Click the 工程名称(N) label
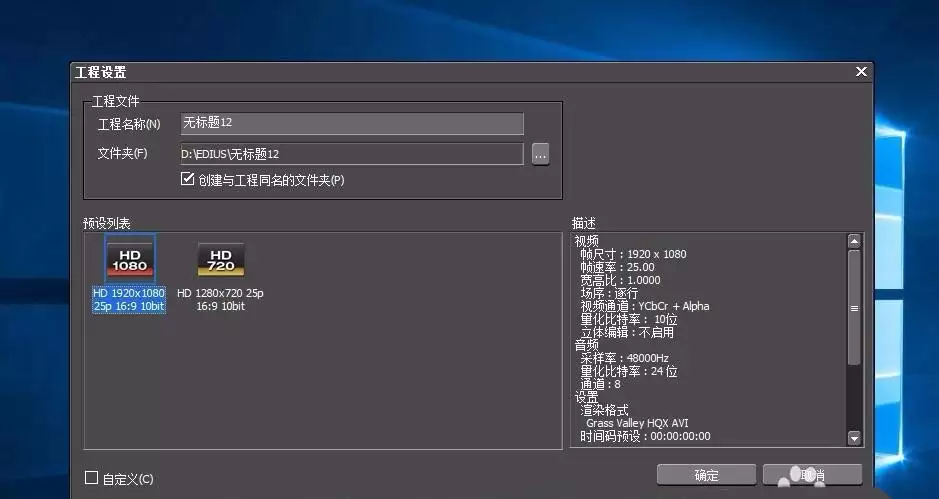 pyautogui.click(x=129, y=125)
